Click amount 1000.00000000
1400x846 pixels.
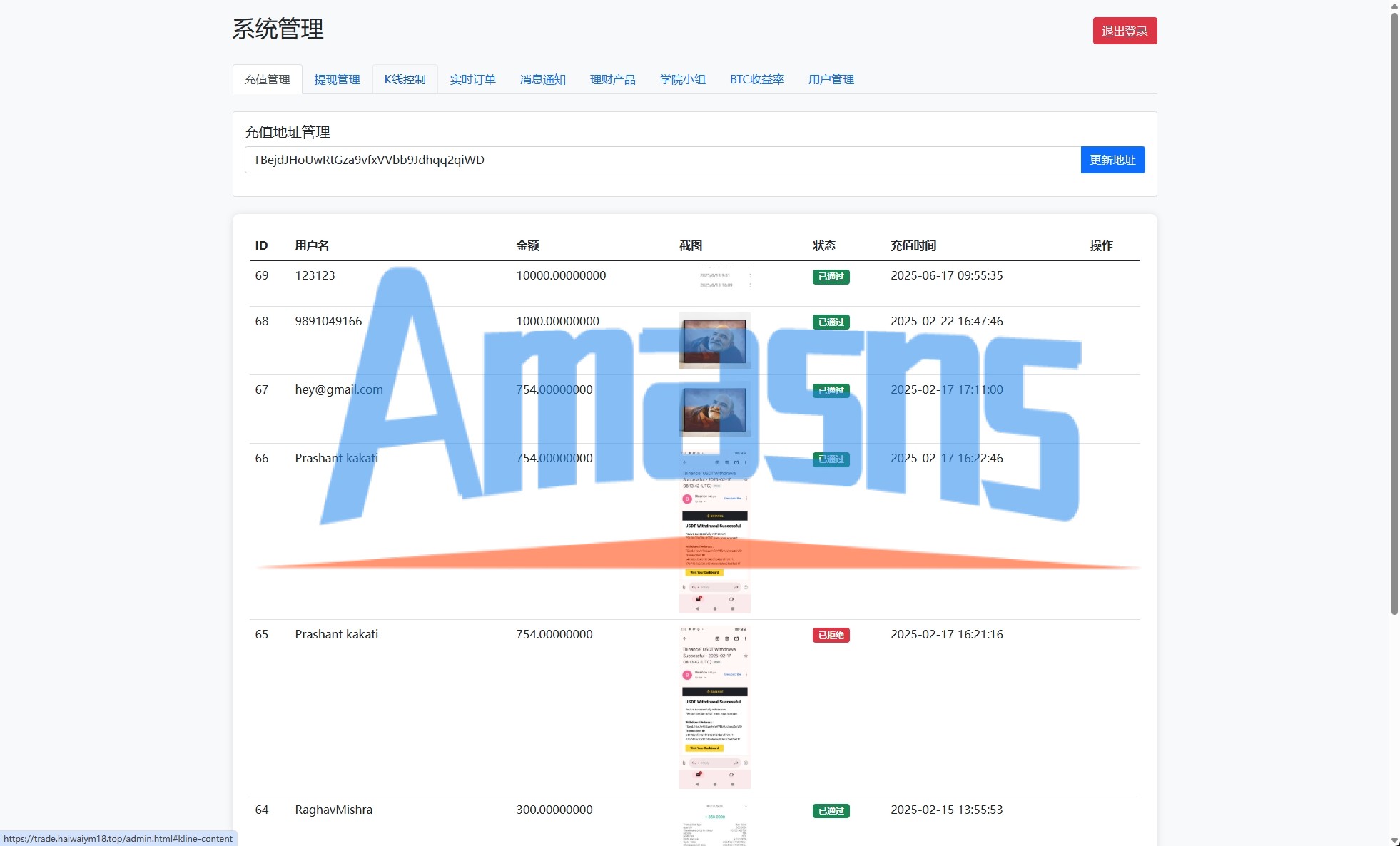coord(558,321)
